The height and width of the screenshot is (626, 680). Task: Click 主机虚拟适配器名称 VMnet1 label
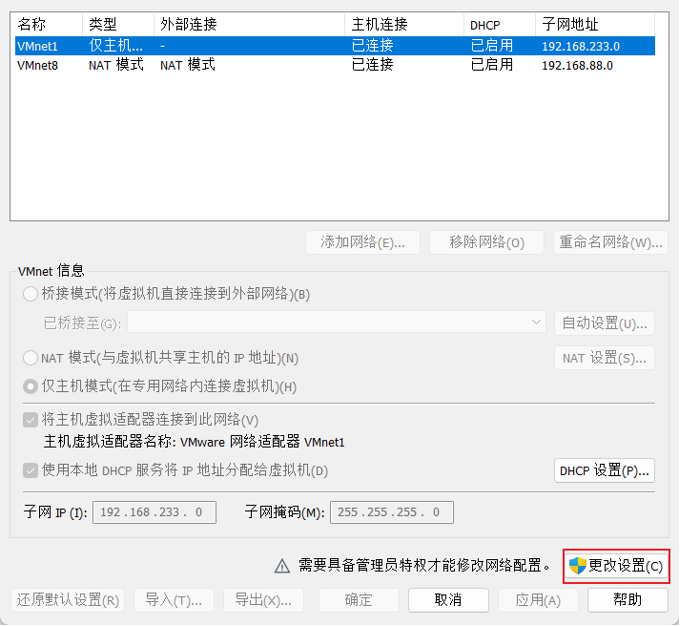click(x=194, y=442)
